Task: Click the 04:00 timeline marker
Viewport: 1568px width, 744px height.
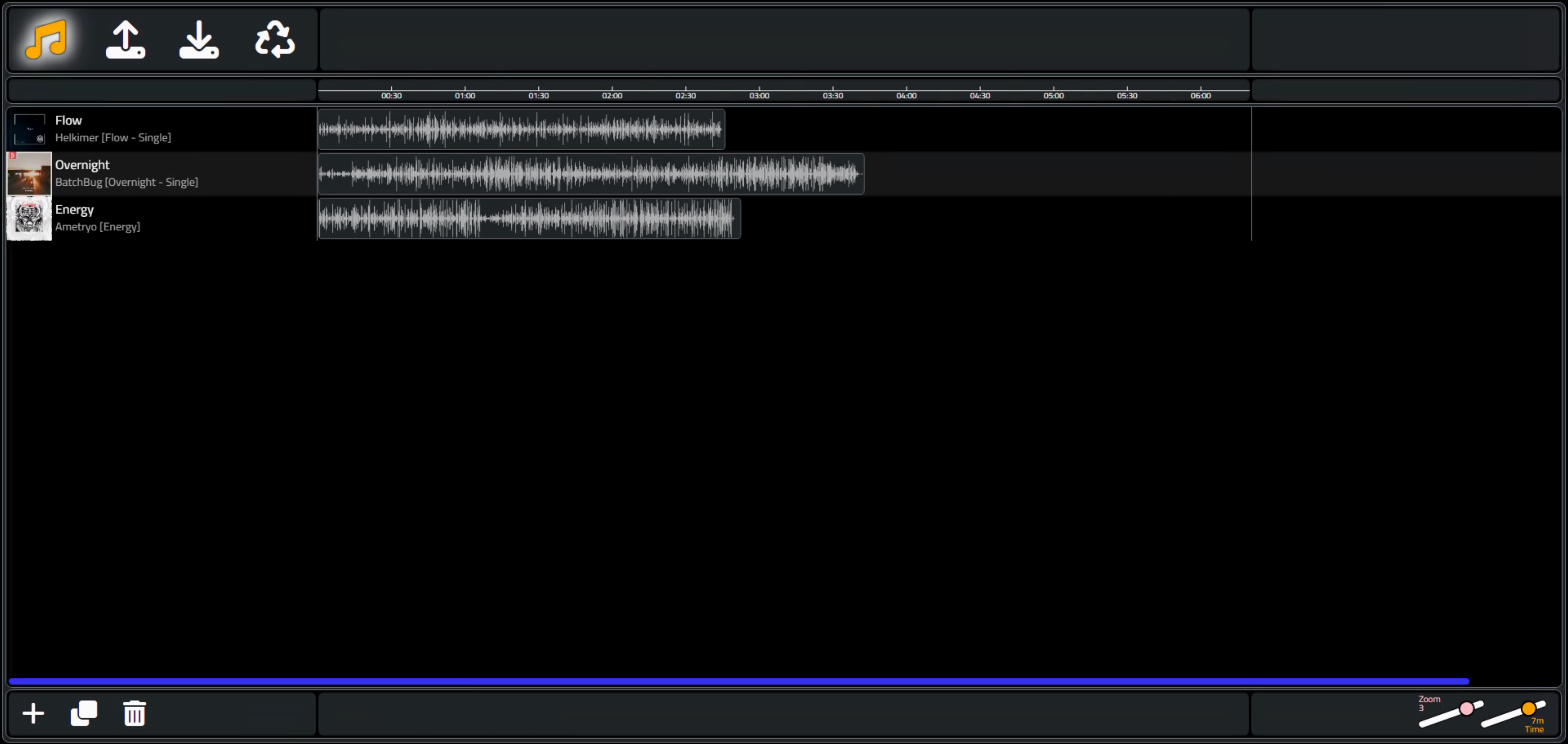Action: tap(906, 95)
